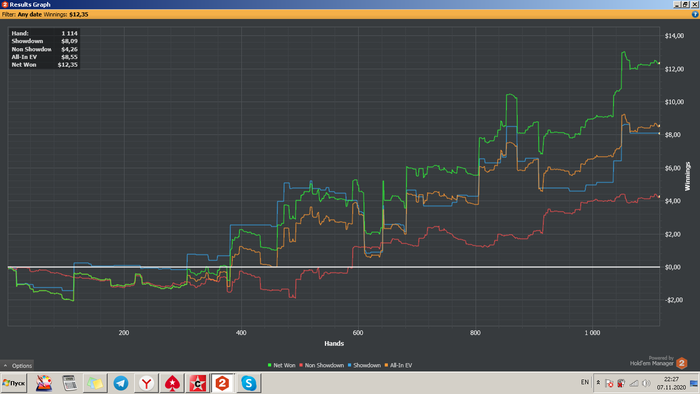Toggle the Showdown legend entry
Image resolution: width=700 pixels, height=394 pixels.
coord(364,365)
